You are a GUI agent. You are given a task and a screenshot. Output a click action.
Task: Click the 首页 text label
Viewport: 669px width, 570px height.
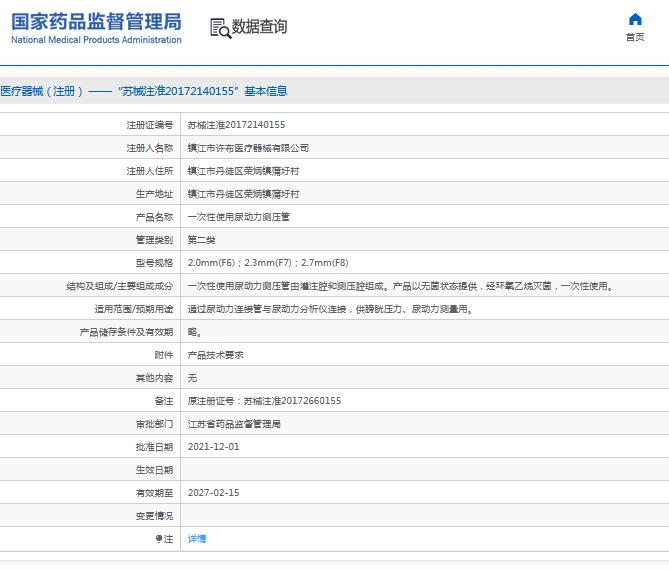[635, 37]
